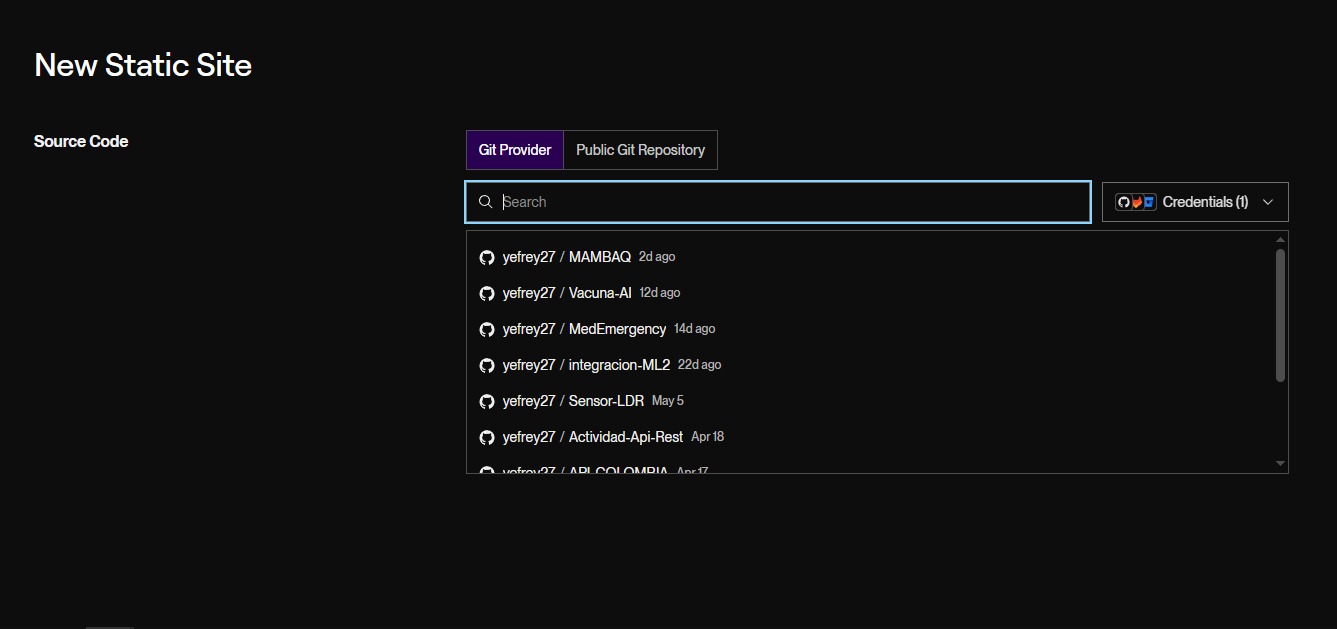Viewport: 1337px width, 629px height.
Task: Click the "14d ago" timestamp on MedEmergency
Action: pyautogui.click(x=695, y=329)
